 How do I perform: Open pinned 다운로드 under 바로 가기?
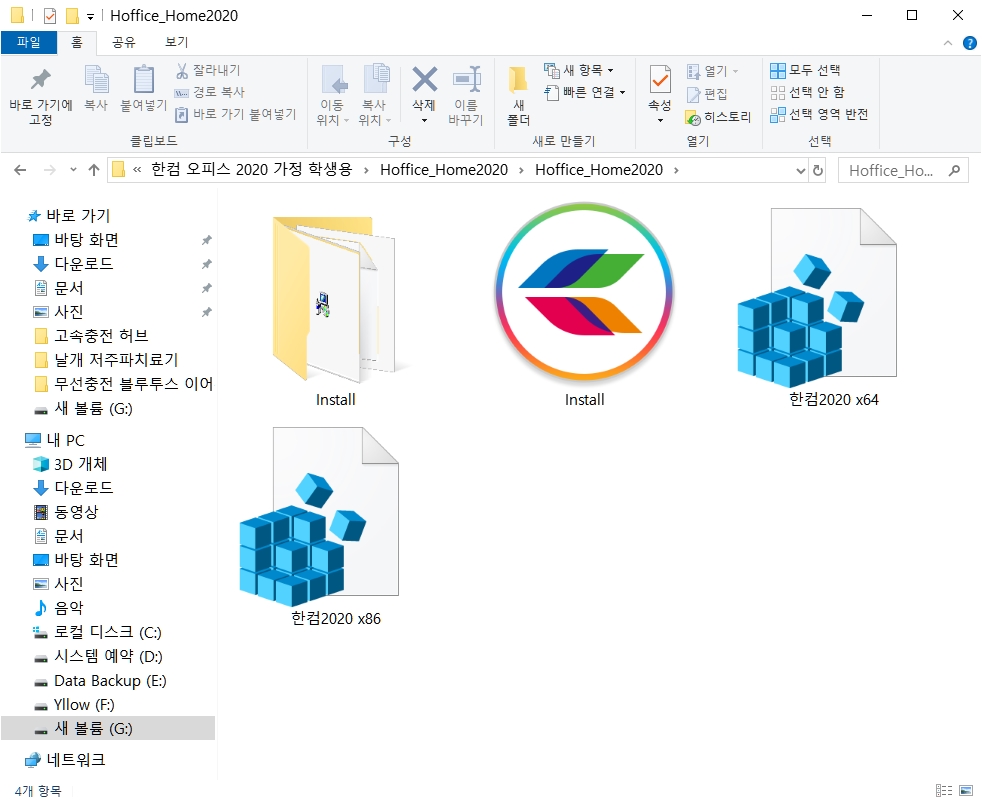[84, 264]
